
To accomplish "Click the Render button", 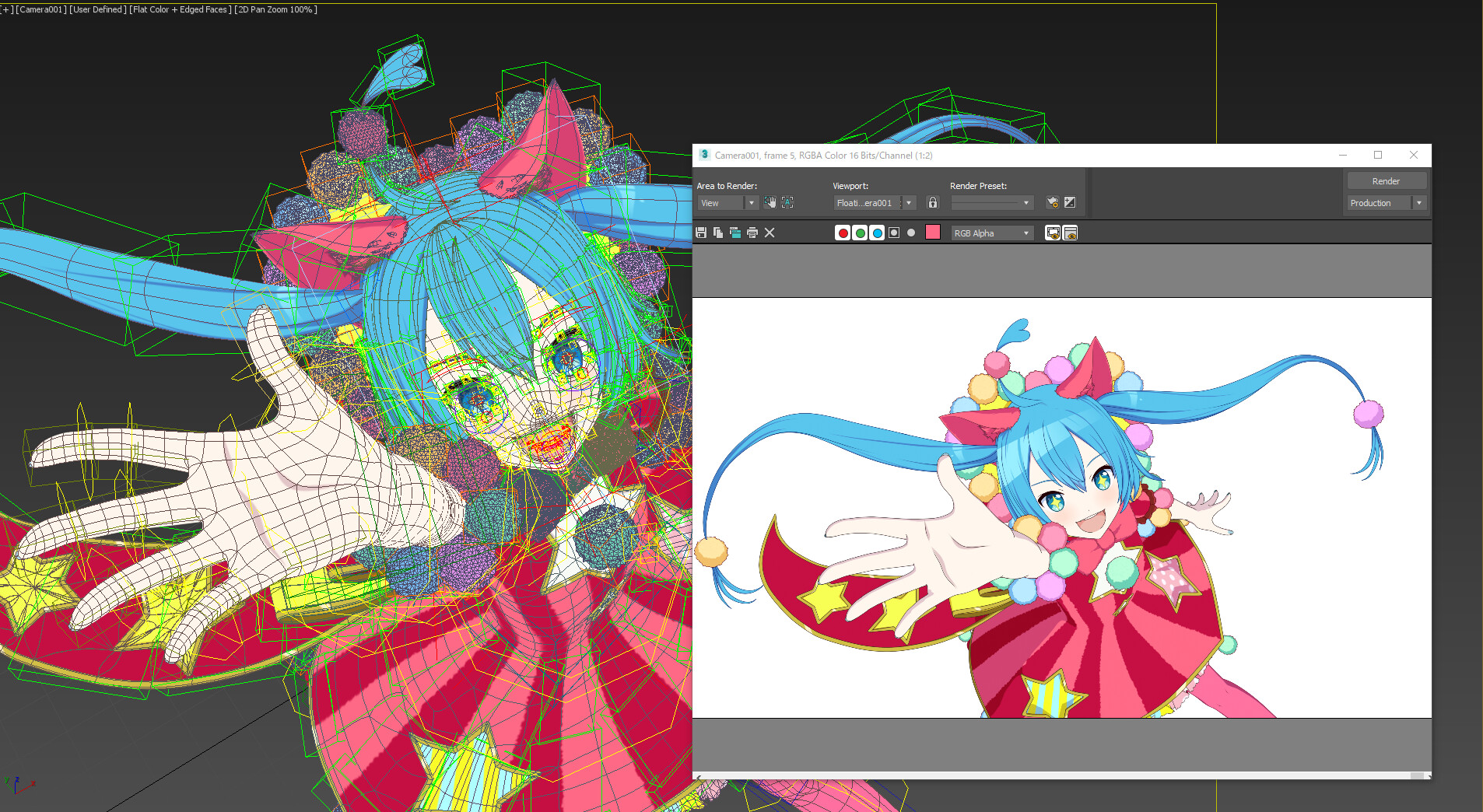I will click(x=1386, y=180).
